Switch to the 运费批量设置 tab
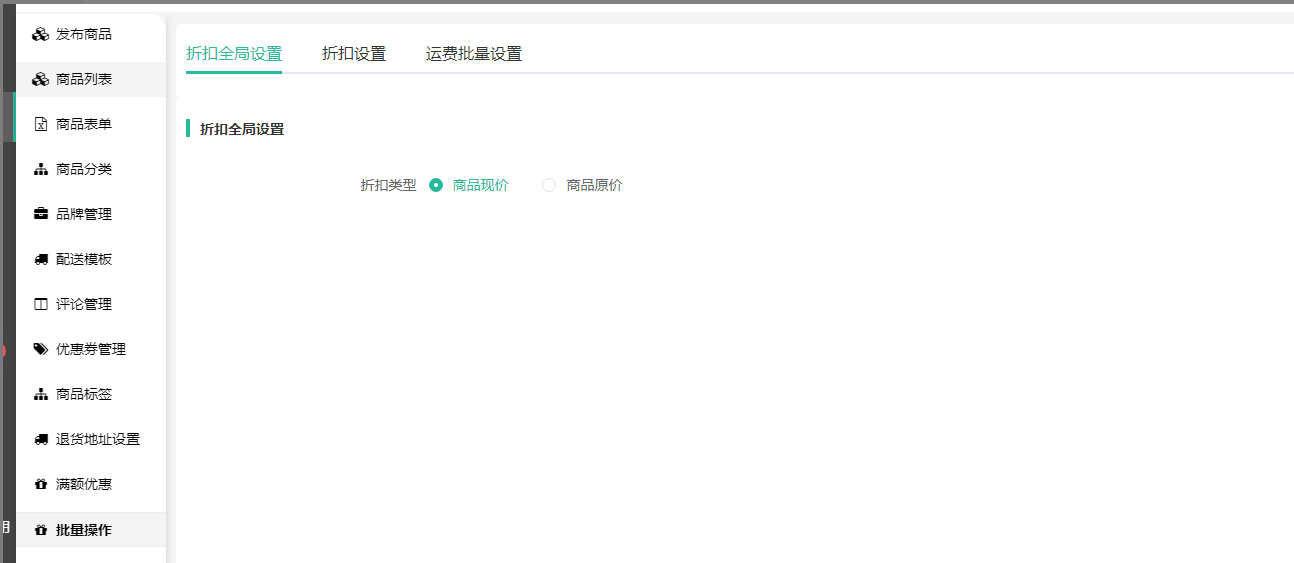The height and width of the screenshot is (563, 1294). click(x=474, y=54)
